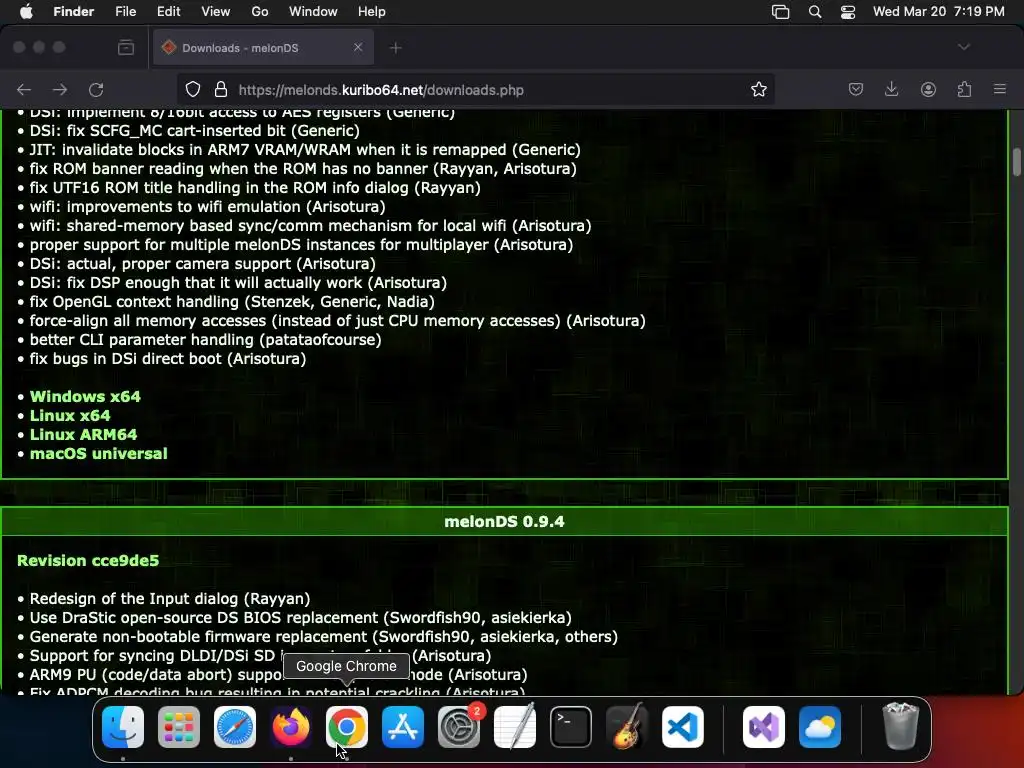Select the Downloads - melonDS tab
The image size is (1024, 768).
point(263,48)
